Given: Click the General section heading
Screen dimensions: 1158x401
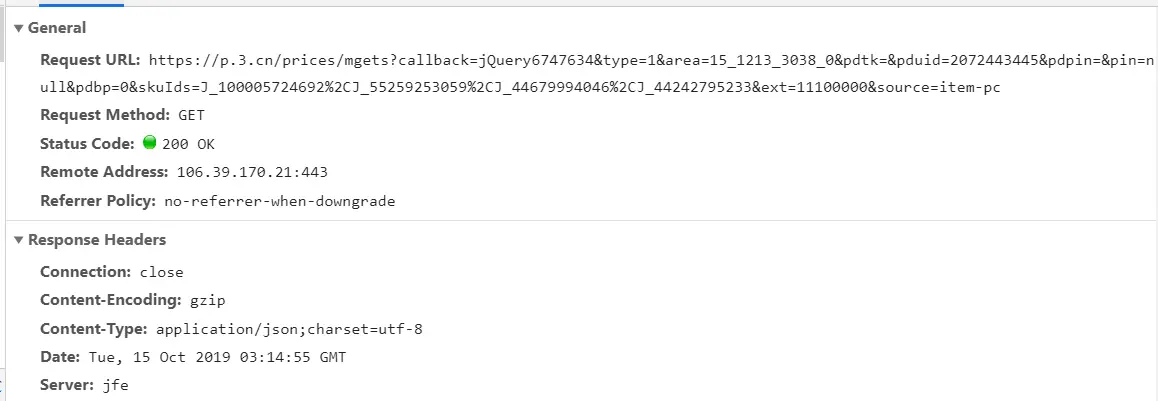Looking at the screenshot, I should point(57,28).
